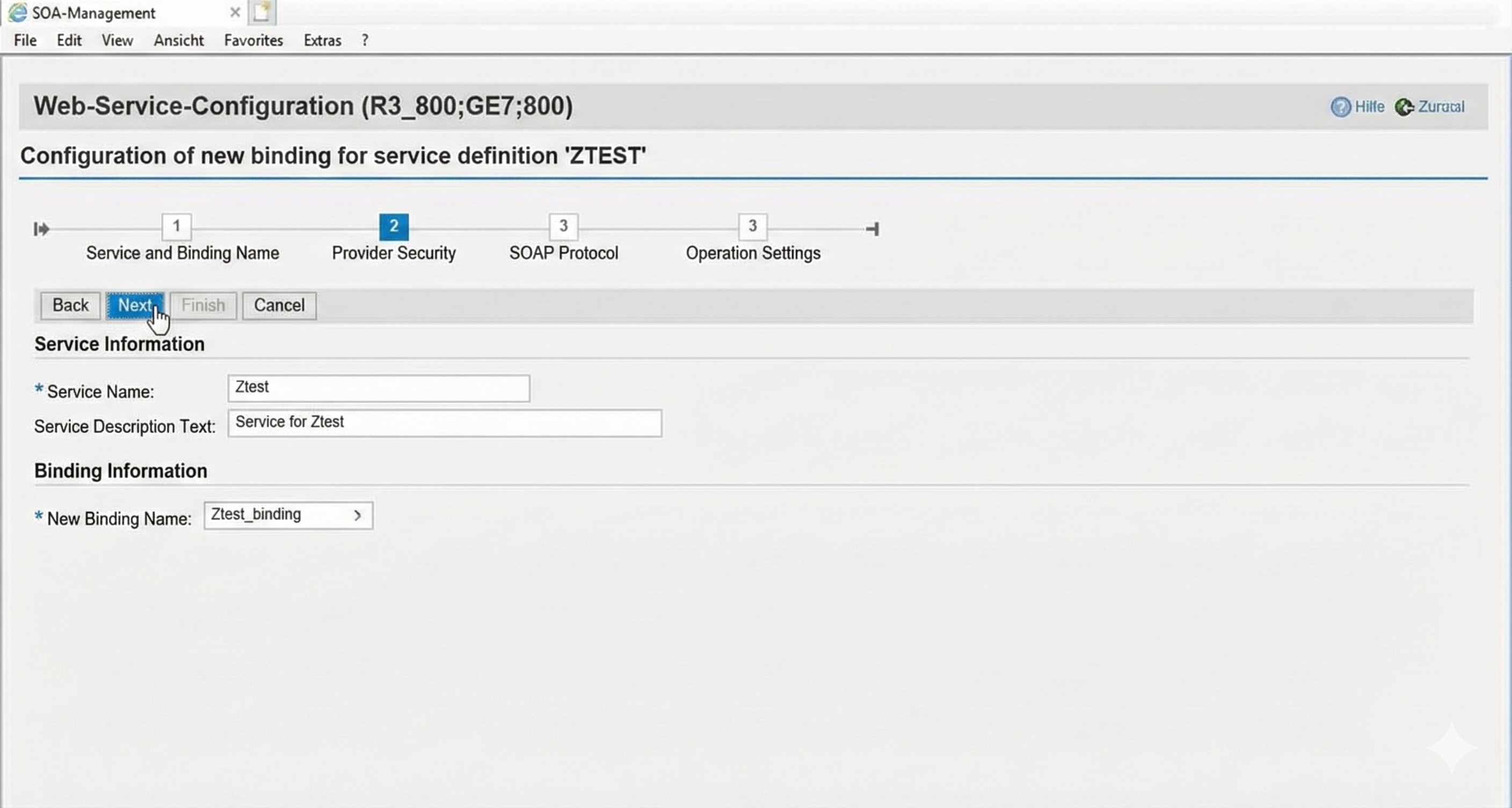Screen dimensions: 1512x808
Task: Cancel the binding configuration
Action: [279, 305]
